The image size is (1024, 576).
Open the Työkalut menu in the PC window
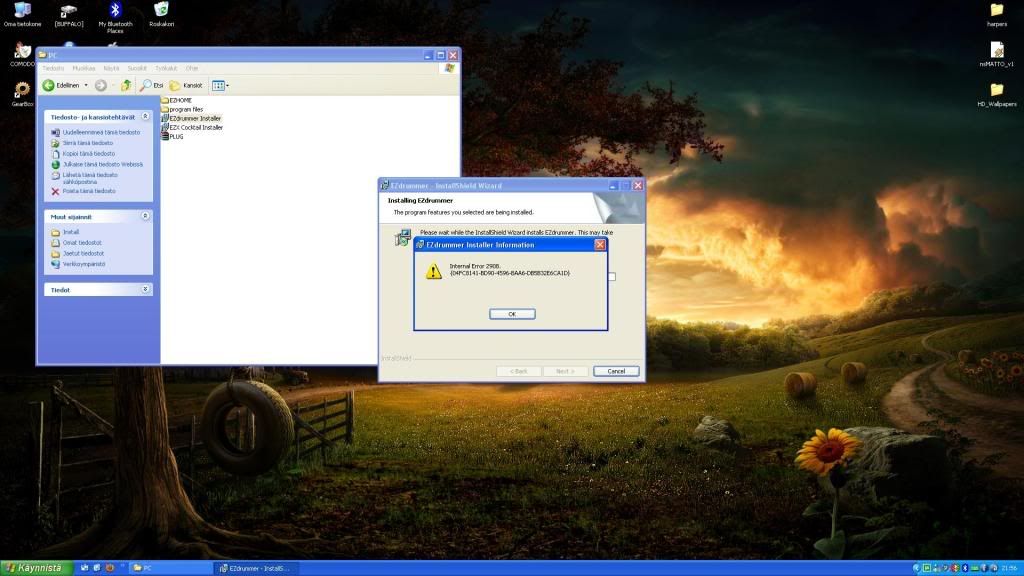[166, 69]
